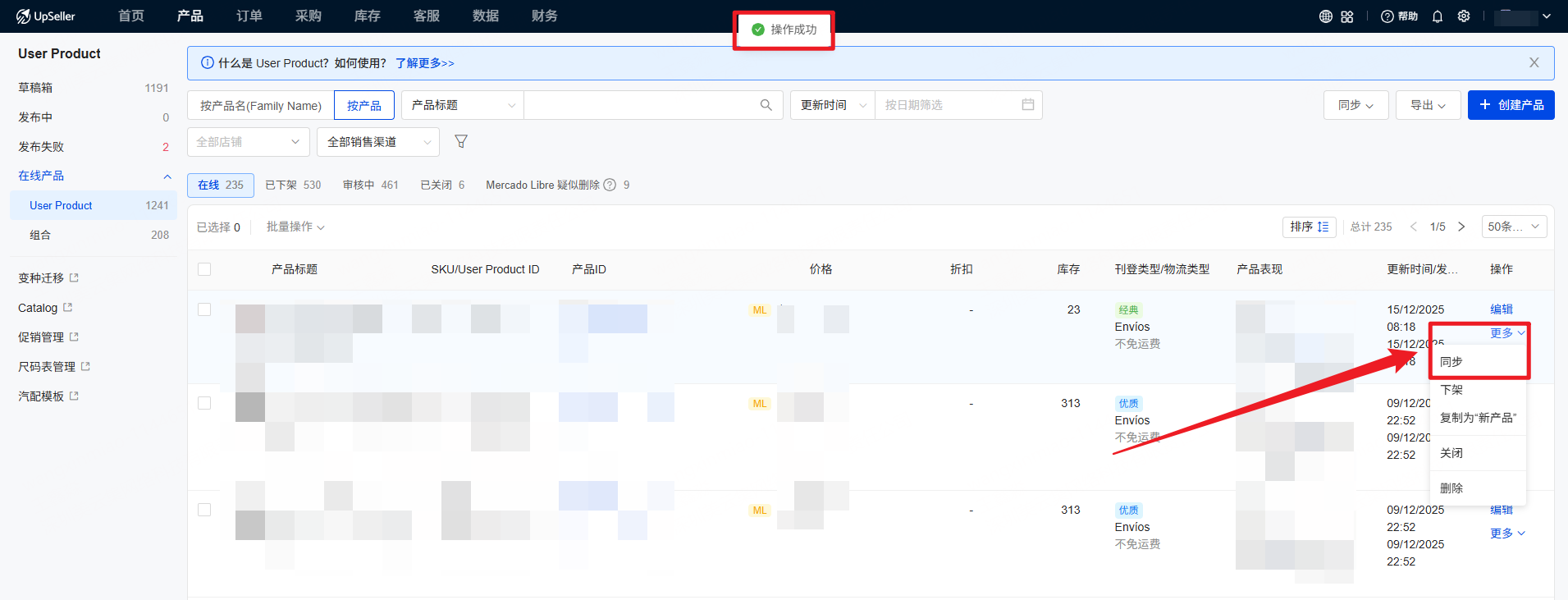Toggle the select-all checkbox in table header

pyautogui.click(x=204, y=269)
